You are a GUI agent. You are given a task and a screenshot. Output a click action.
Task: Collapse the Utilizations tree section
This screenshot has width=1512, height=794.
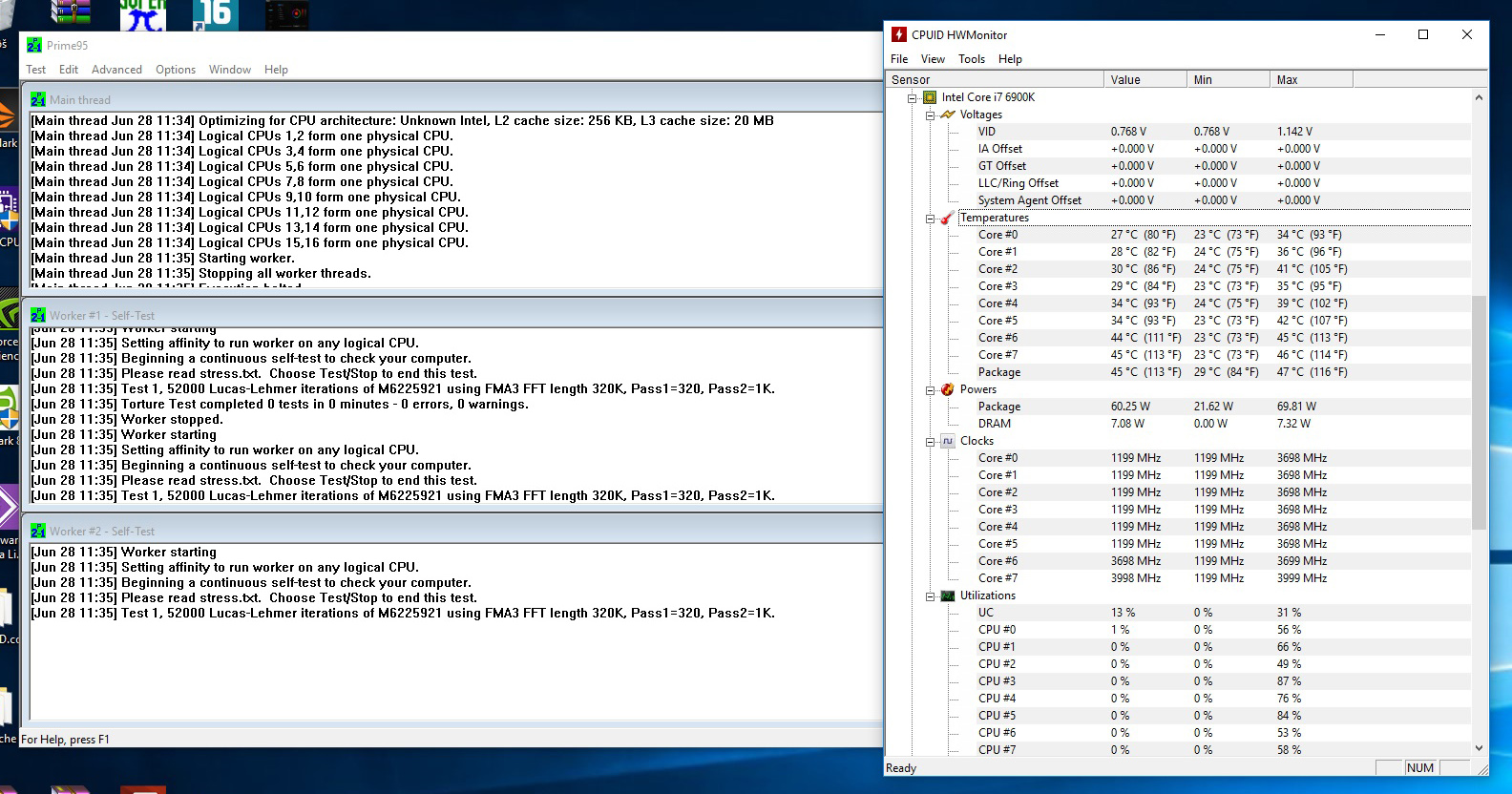coord(930,595)
